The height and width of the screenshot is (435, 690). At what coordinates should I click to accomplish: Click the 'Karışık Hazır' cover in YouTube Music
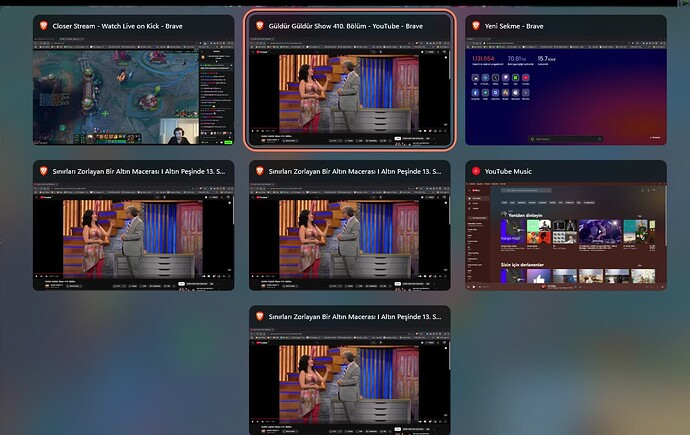513,232
